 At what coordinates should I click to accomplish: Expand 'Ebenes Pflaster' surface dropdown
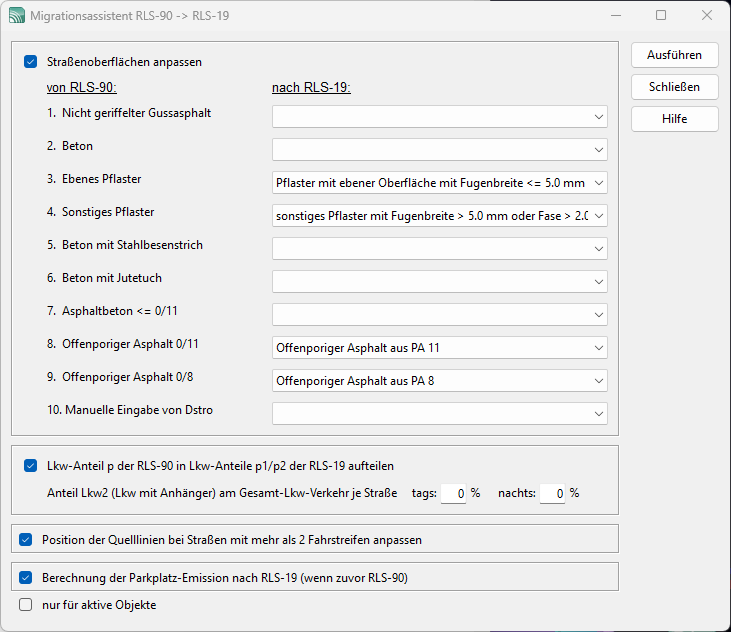tap(440, 183)
